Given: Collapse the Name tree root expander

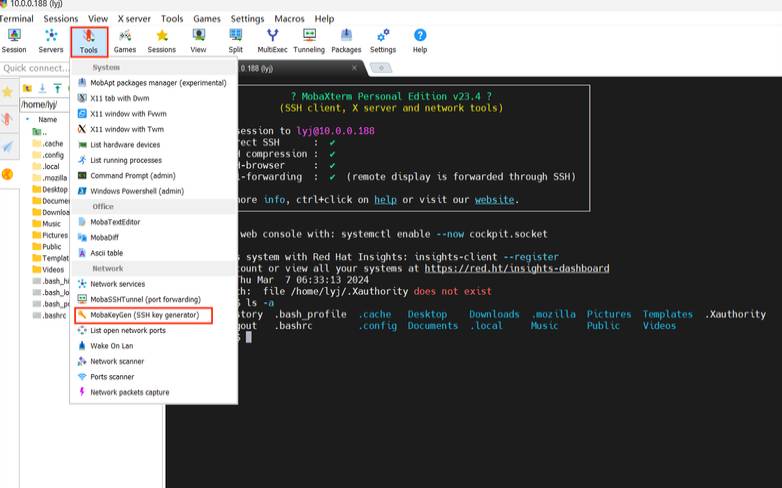Looking at the screenshot, I should (27, 119).
